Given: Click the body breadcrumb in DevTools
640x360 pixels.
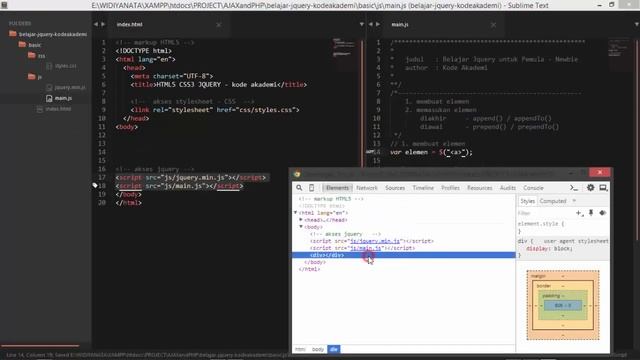Looking at the screenshot, I should coord(318,349).
